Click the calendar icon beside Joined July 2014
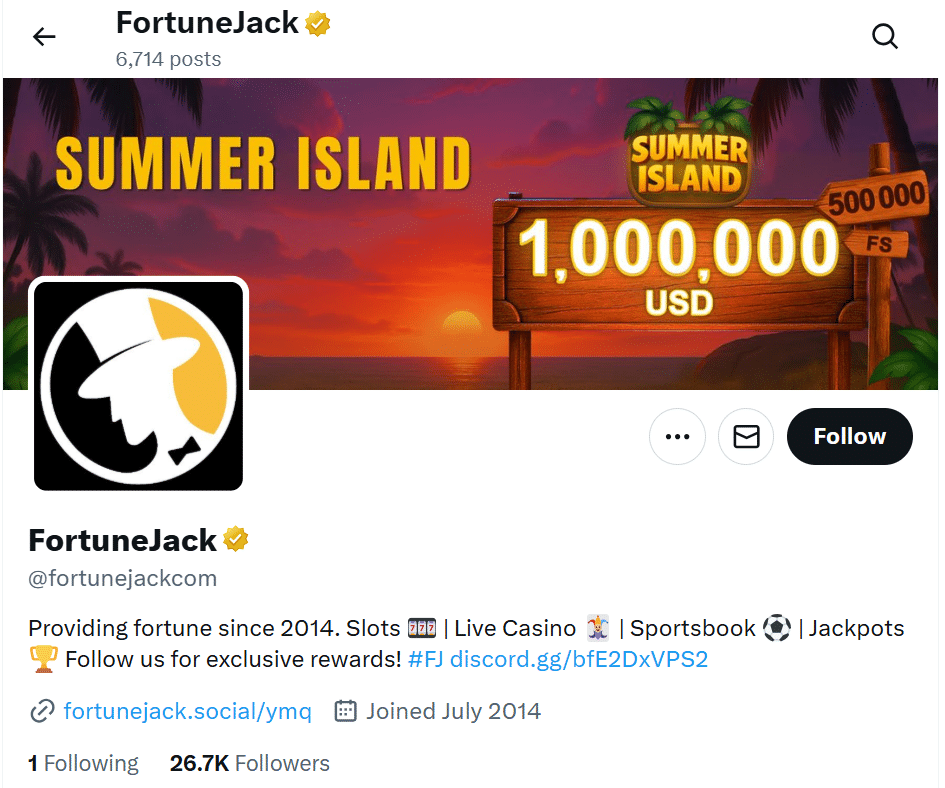945x788 pixels. 345,711
